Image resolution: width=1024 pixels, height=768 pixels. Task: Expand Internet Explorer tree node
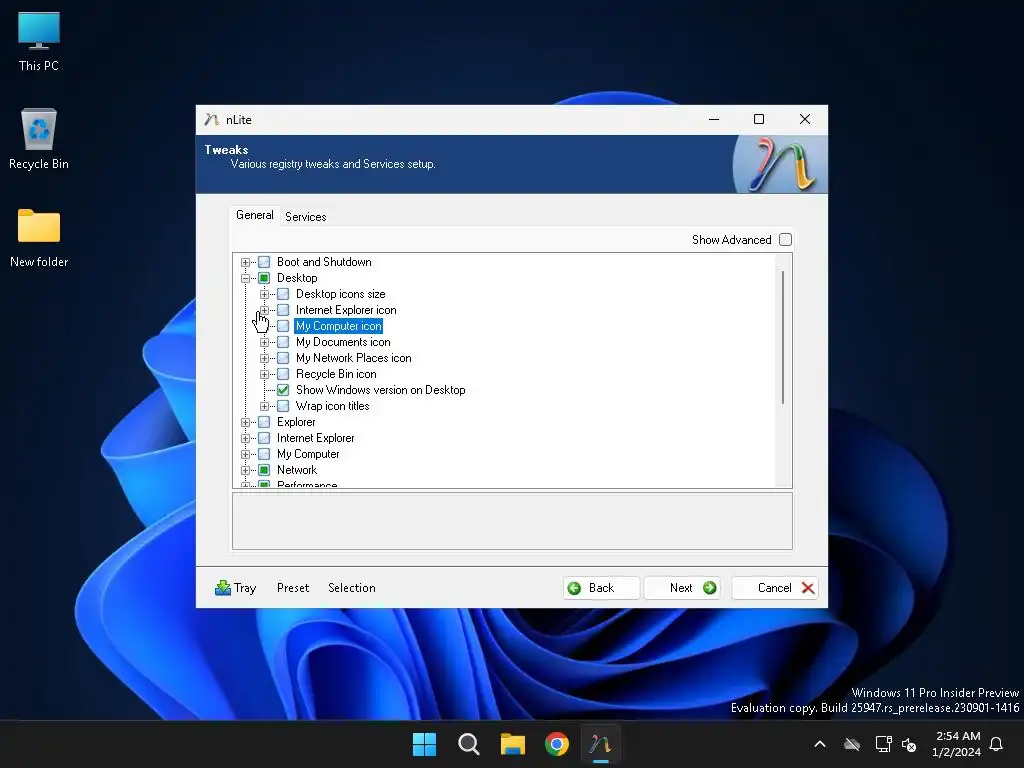coord(246,438)
